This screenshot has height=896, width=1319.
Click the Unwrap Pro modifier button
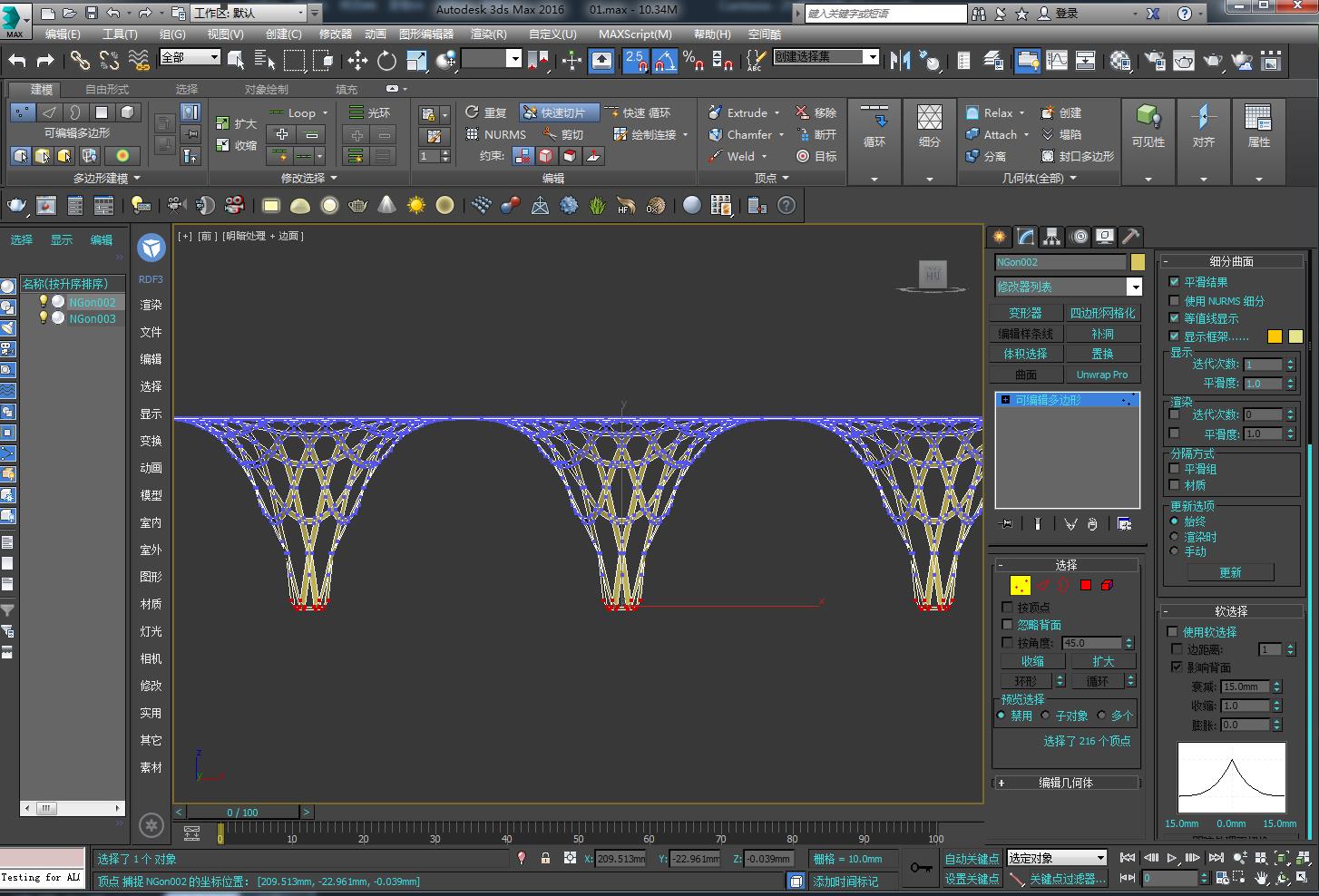point(1102,375)
